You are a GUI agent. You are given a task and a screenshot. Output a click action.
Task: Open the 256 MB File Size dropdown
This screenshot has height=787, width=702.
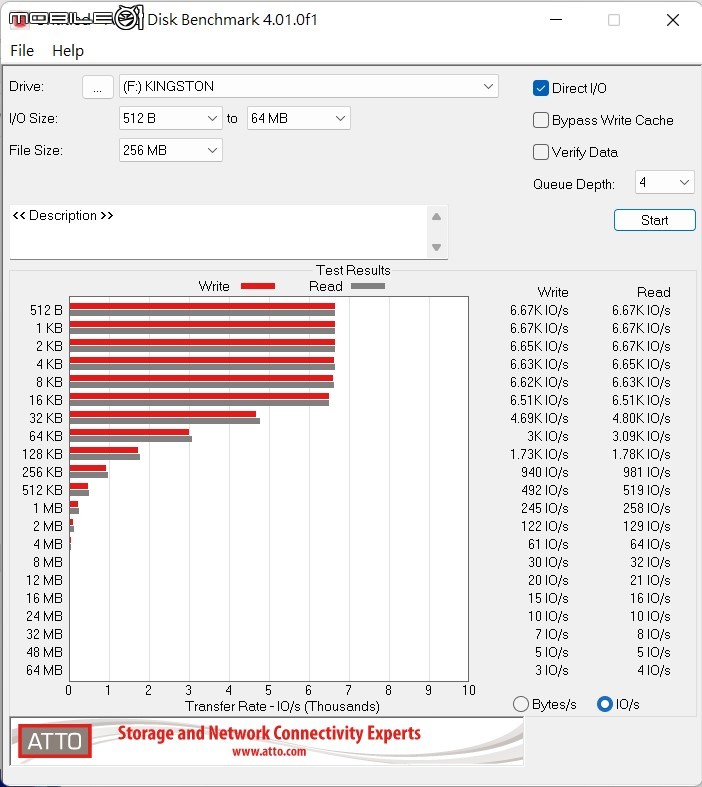171,150
